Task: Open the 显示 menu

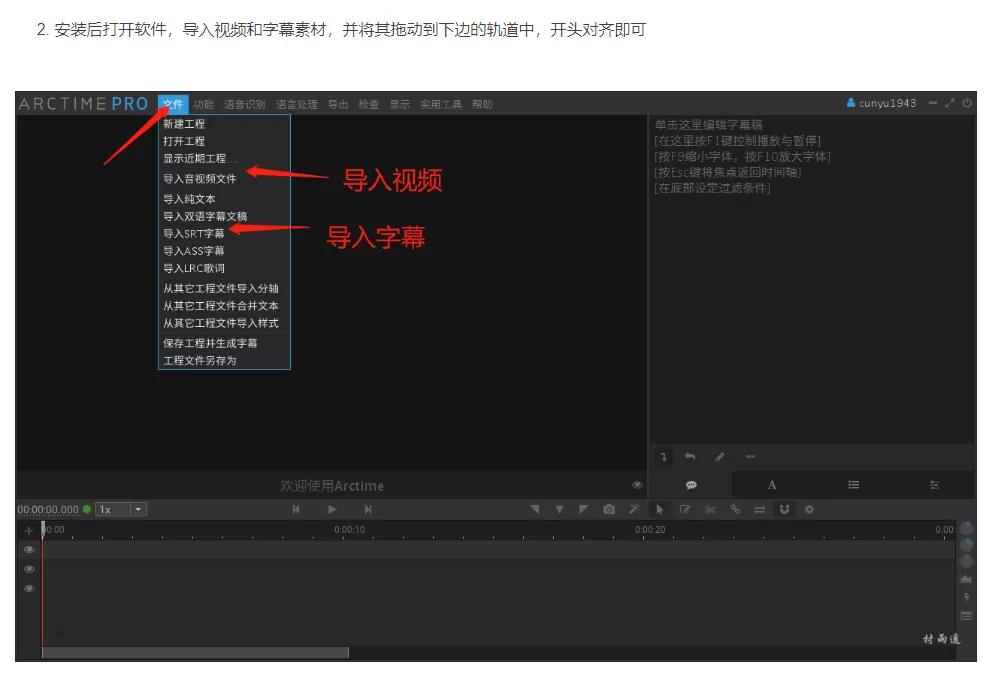Action: 400,104
